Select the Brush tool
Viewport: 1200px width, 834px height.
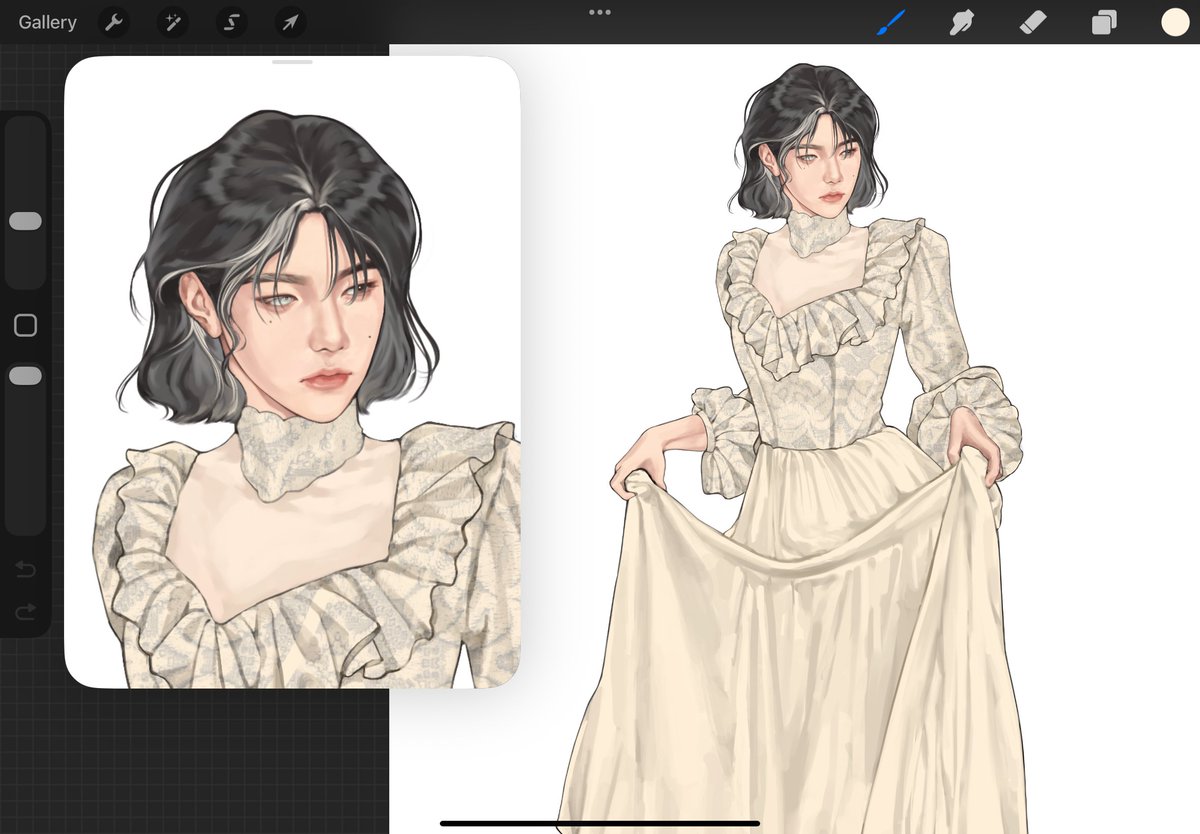tap(890, 22)
